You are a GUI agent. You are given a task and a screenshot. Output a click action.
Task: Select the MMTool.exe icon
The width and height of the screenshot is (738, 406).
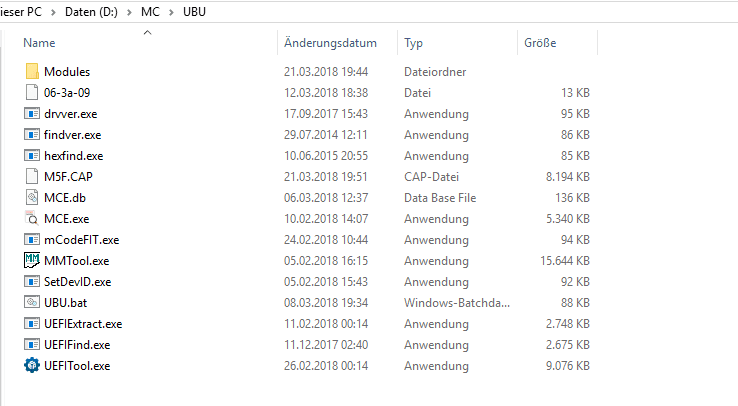pyautogui.click(x=32, y=260)
